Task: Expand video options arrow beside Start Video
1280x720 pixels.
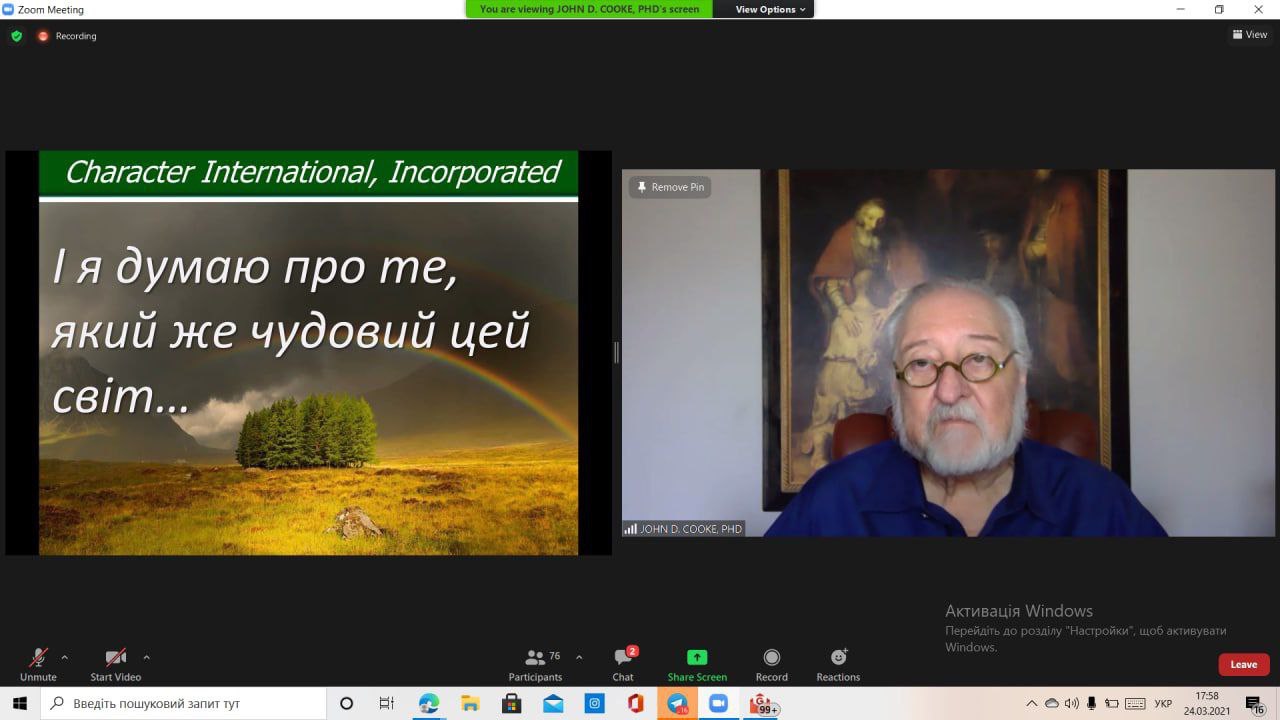Action: tap(146, 657)
